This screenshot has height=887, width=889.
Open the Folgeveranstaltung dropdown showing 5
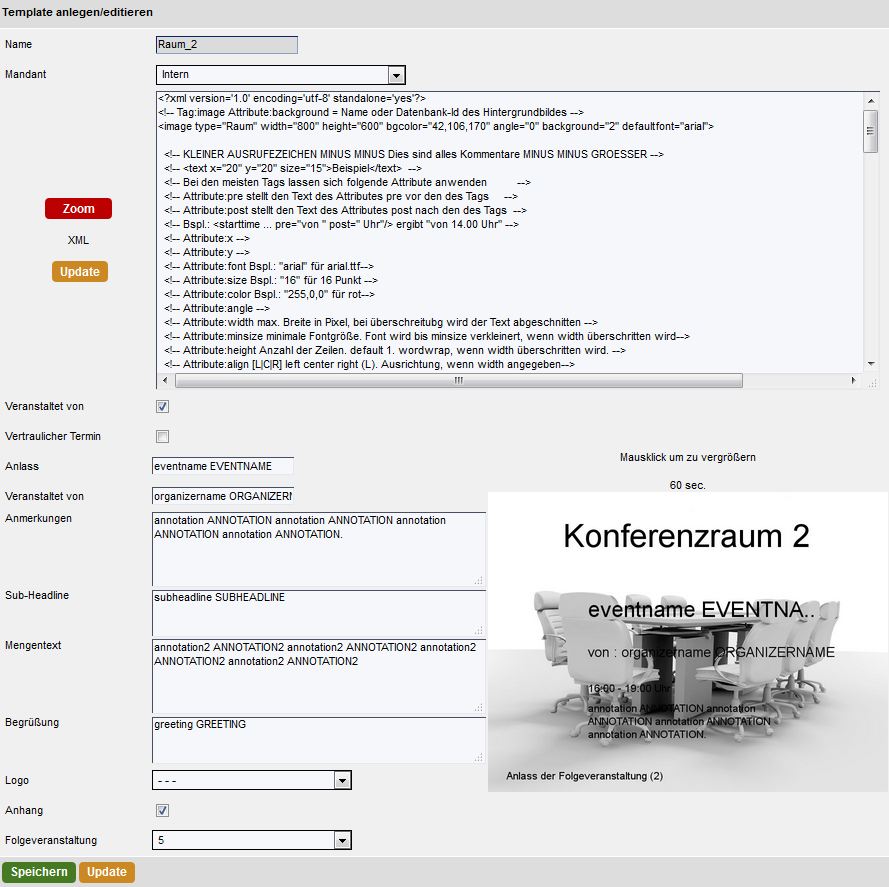tap(252, 840)
